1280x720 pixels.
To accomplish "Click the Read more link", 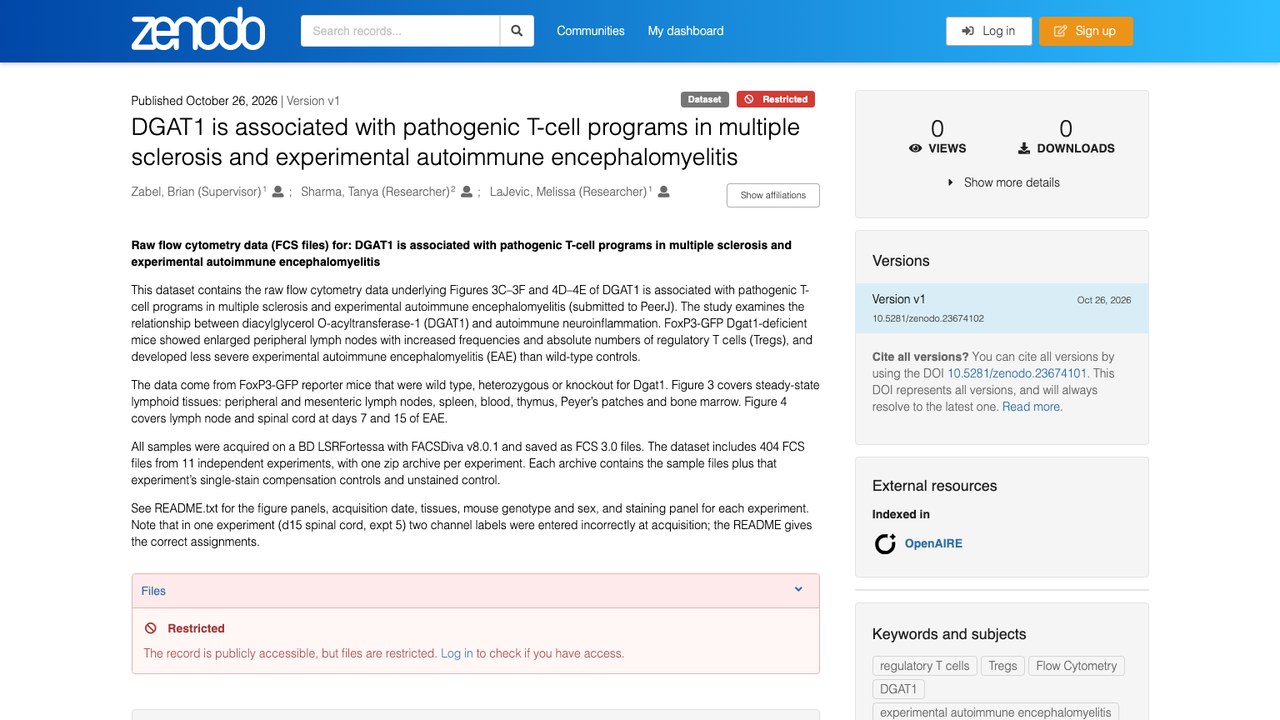I will [x=1032, y=407].
